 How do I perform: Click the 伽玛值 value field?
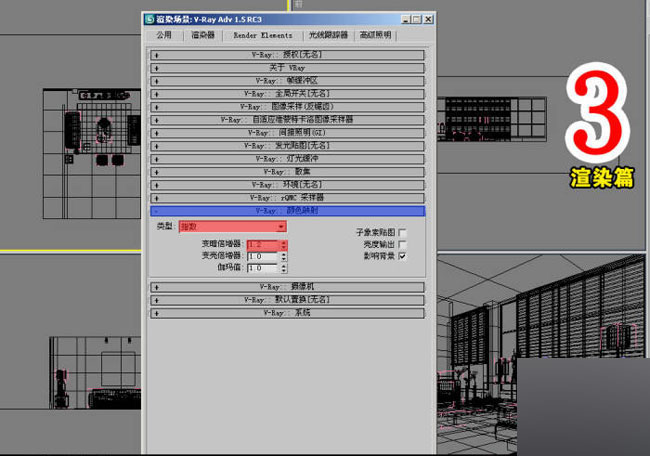coord(263,268)
